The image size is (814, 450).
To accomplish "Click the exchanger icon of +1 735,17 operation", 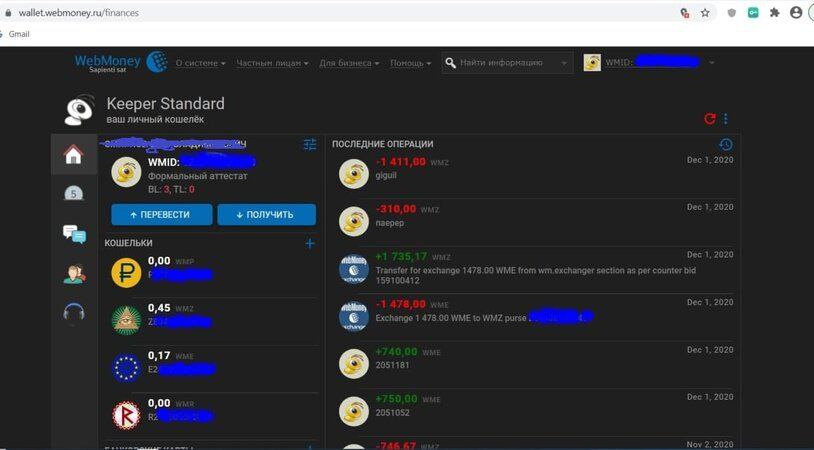I will pos(354,268).
